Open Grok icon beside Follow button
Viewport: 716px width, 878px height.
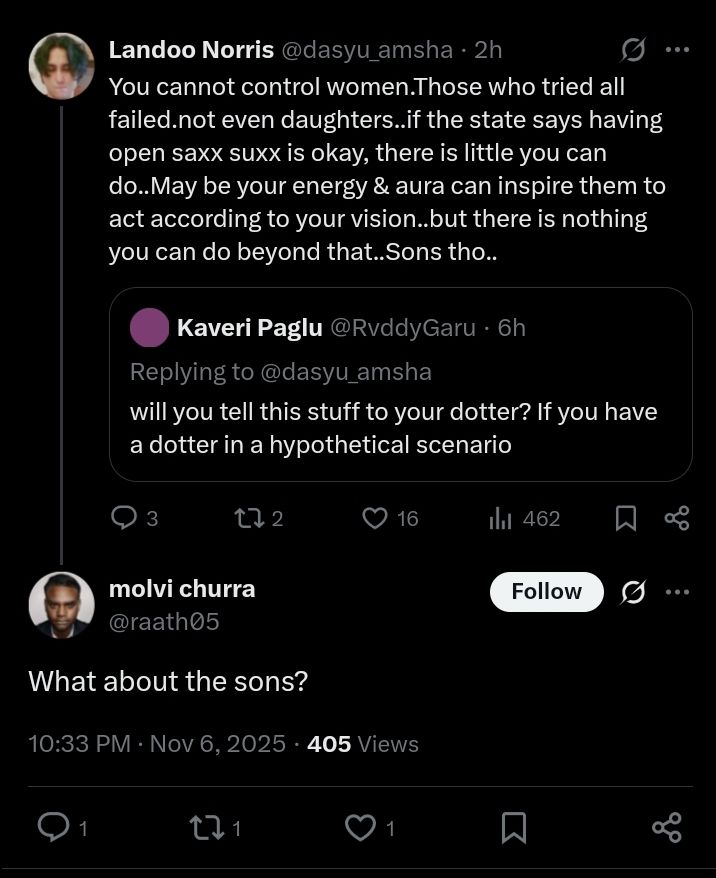pos(632,592)
